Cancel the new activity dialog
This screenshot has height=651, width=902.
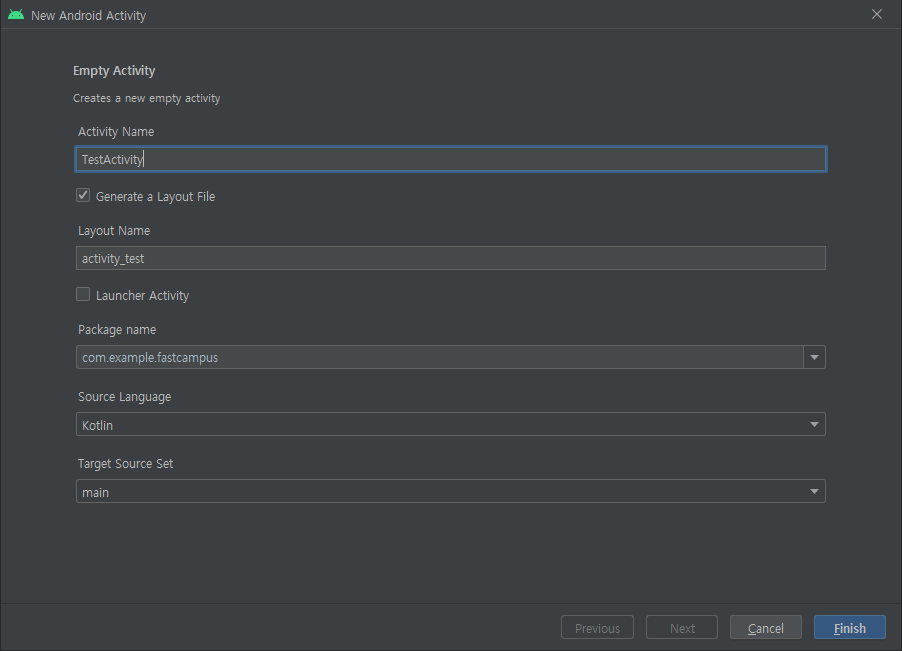tap(766, 628)
